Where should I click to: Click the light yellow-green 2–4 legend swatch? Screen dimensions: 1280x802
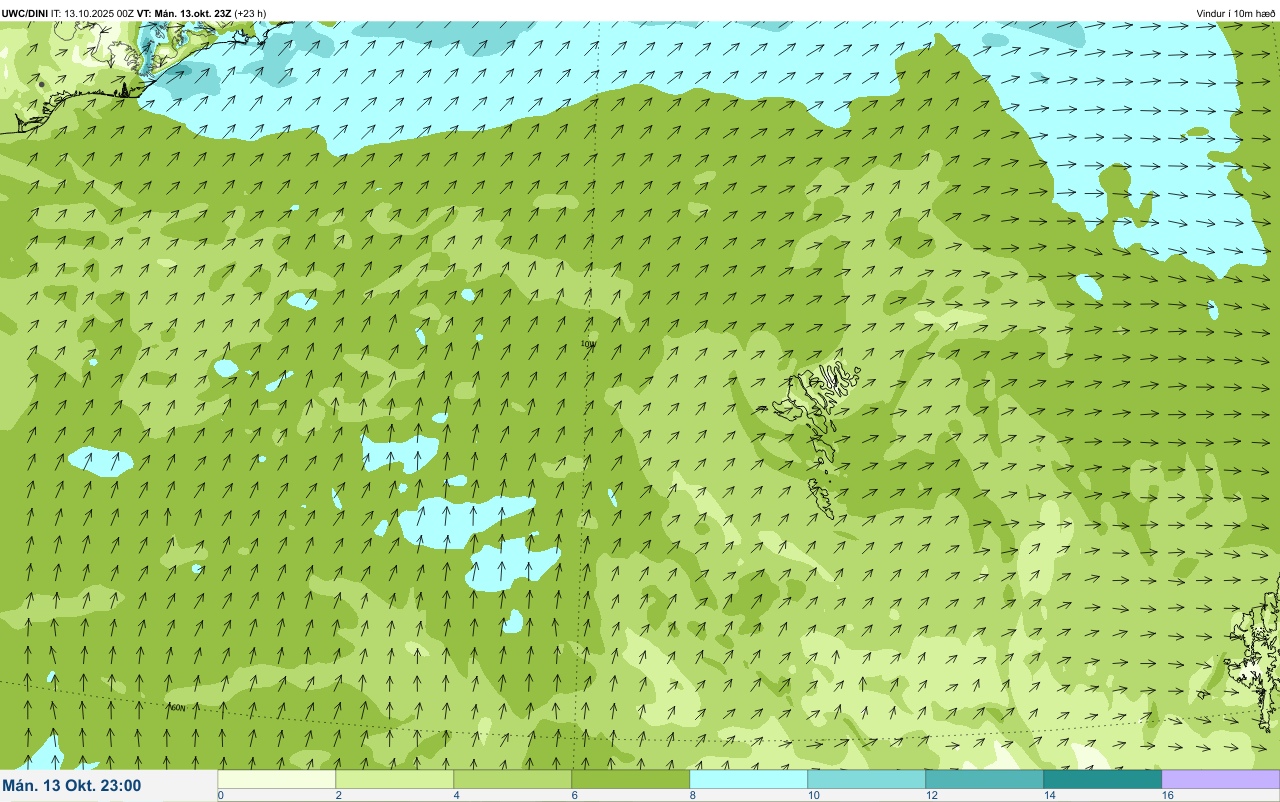coord(395,778)
